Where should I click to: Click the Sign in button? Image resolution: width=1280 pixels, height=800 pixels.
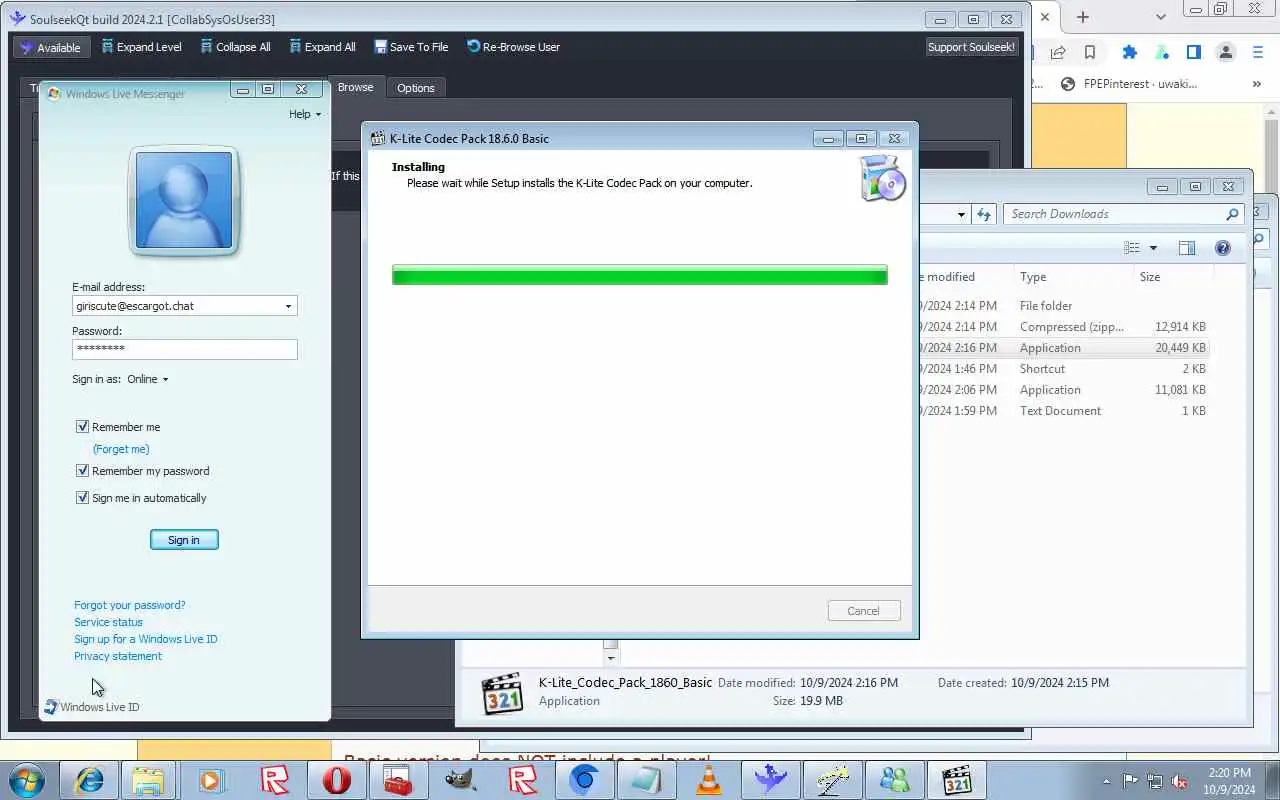point(184,540)
